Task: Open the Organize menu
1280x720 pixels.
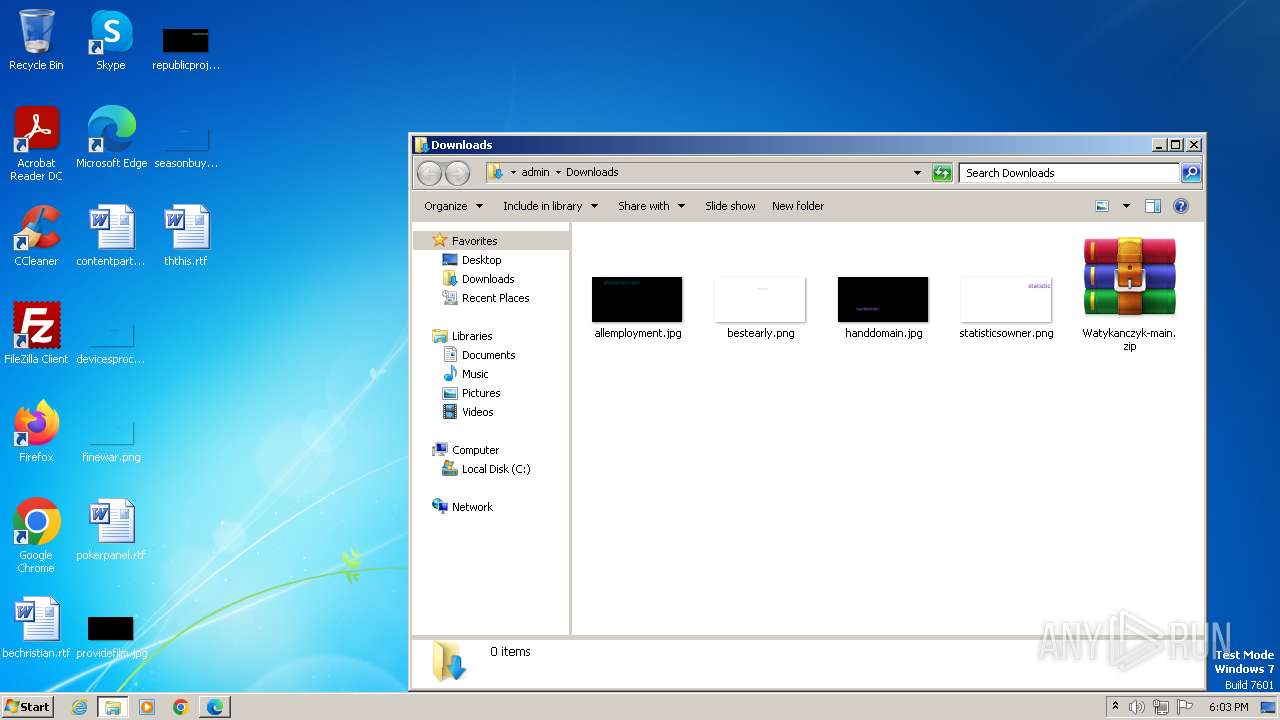Action: (x=453, y=206)
